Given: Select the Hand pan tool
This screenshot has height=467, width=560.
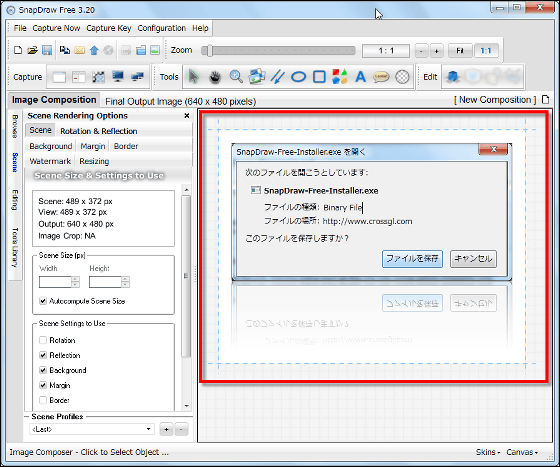Looking at the screenshot, I should (x=215, y=77).
